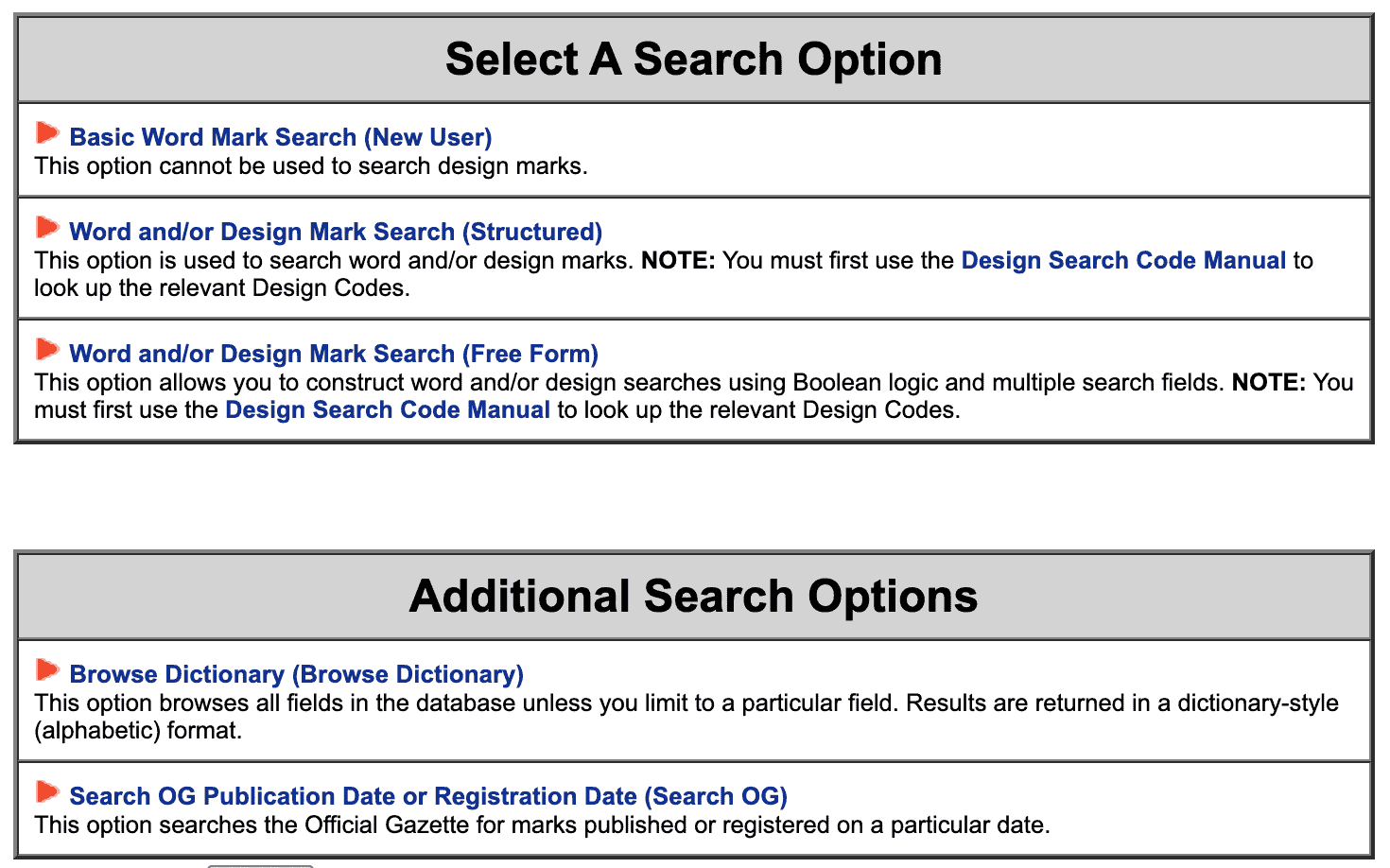Viewport: 1390px width, 868px height.
Task: Click the text "This option cannot be used to search design marks"
Action: 311,166
